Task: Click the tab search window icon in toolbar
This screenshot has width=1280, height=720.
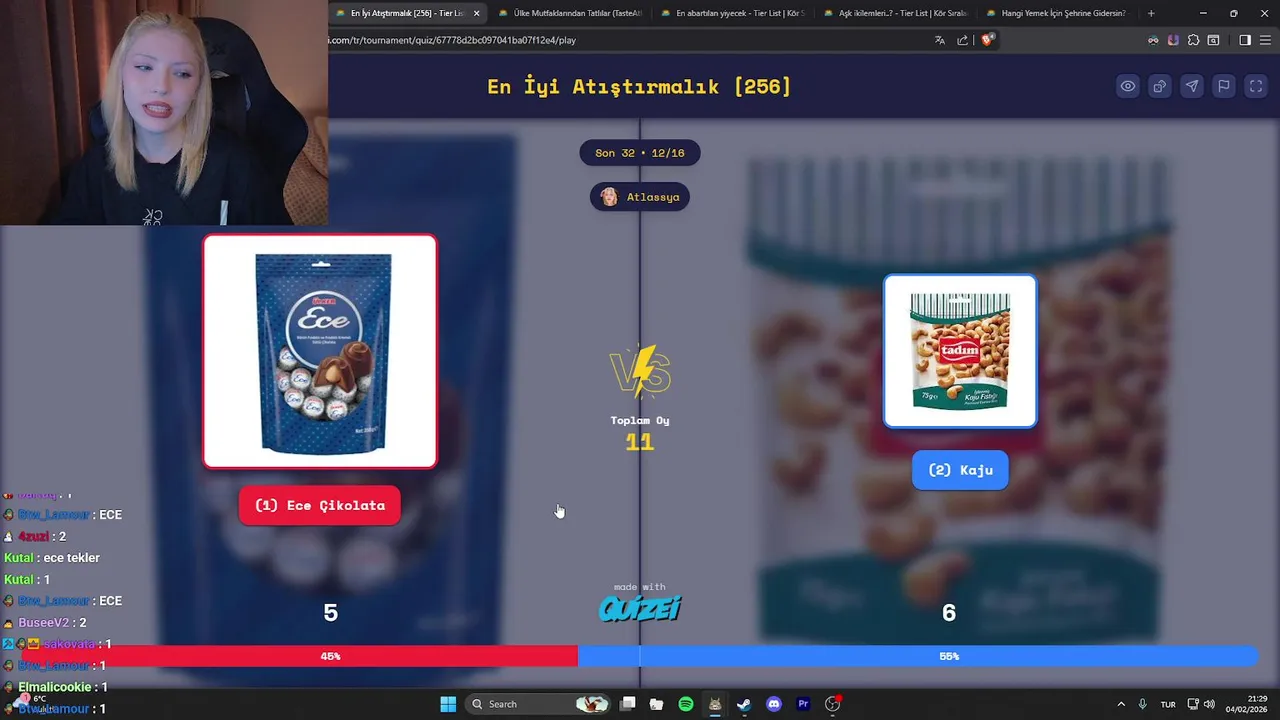Action: click(x=1213, y=40)
